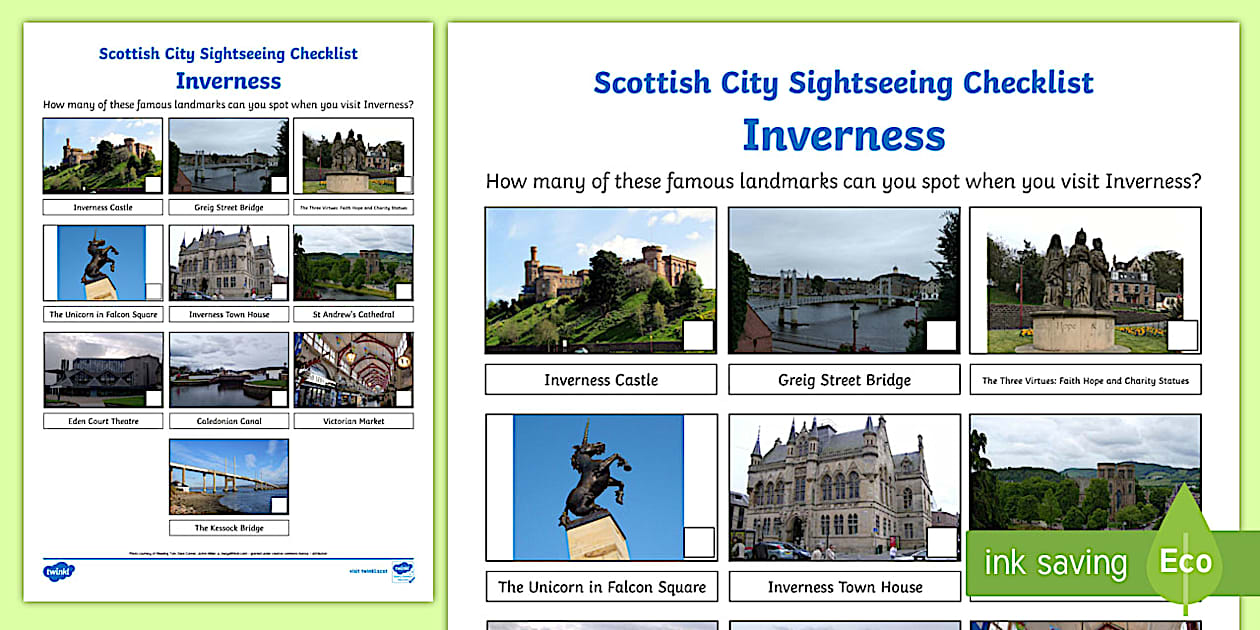Image resolution: width=1260 pixels, height=630 pixels.
Task: Open the small Victorian Market photo
Action: (353, 367)
